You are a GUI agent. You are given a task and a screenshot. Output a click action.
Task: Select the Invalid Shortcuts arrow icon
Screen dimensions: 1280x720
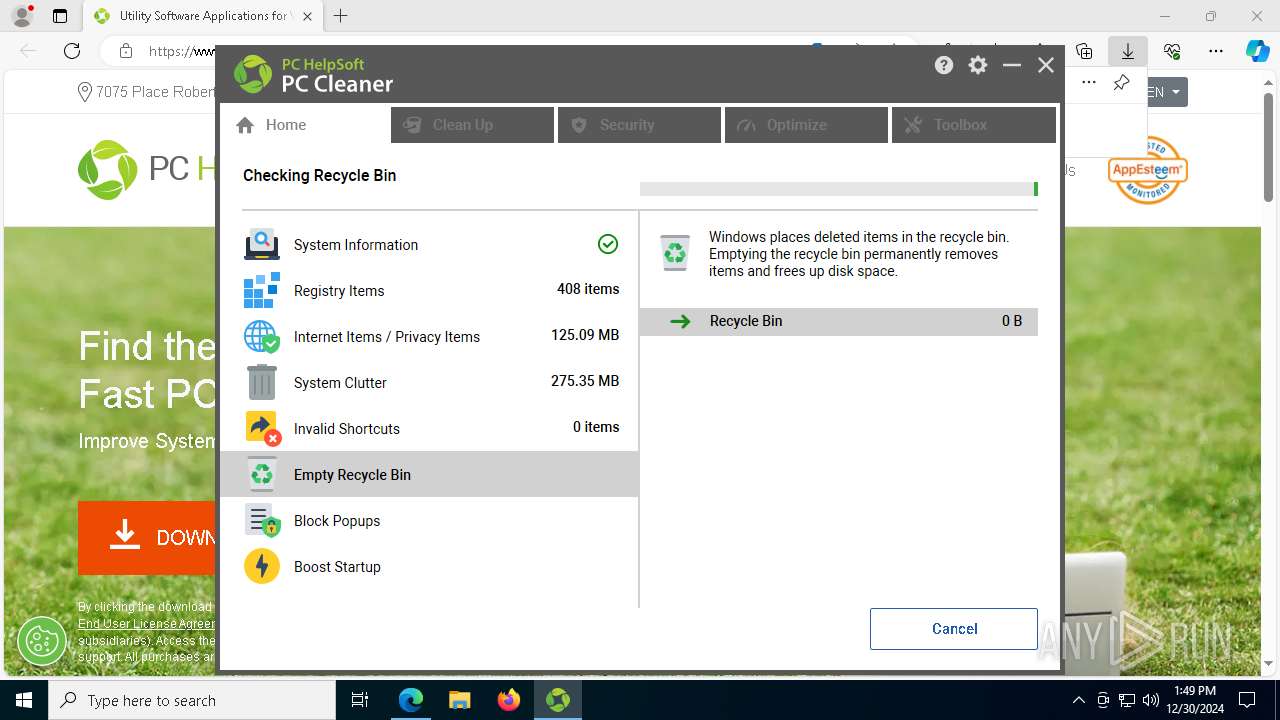click(x=262, y=429)
